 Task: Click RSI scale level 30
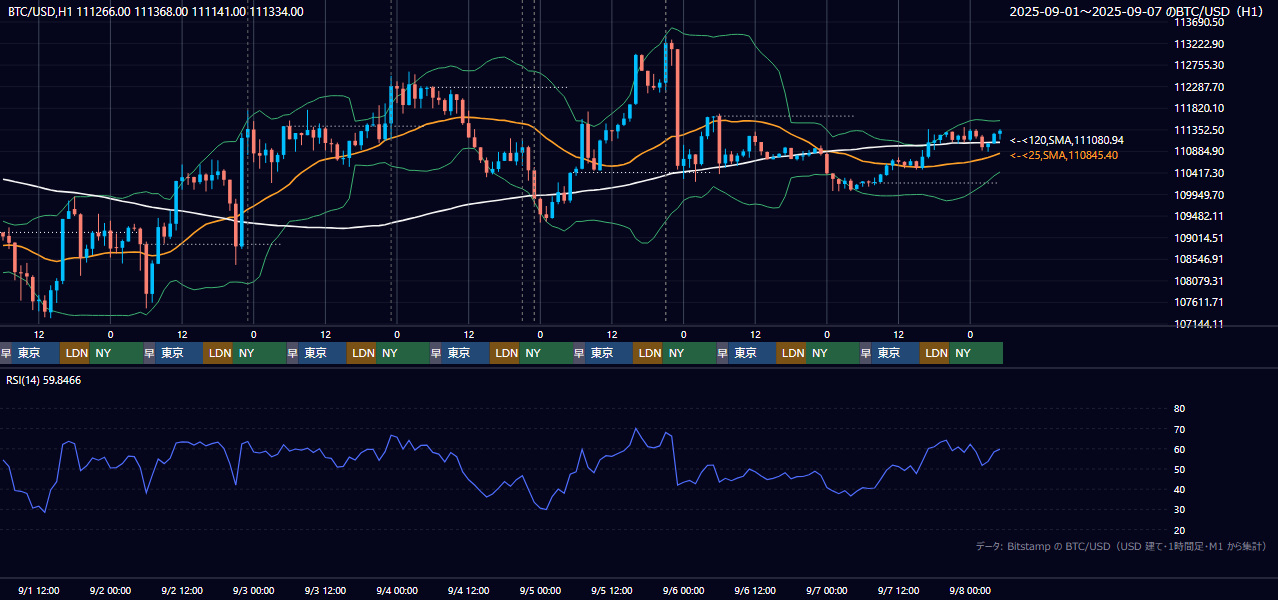tap(1179, 510)
